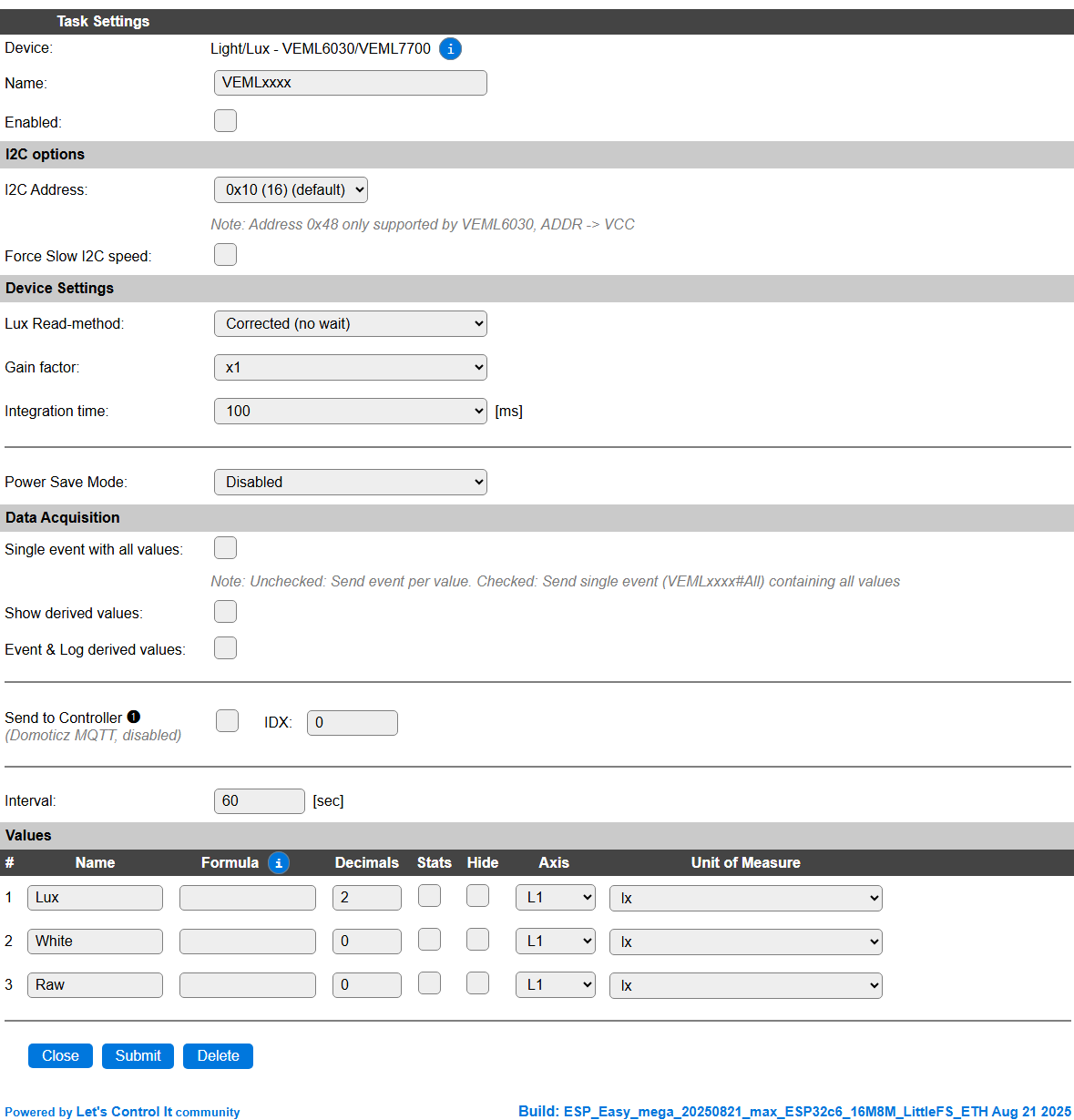
Task: Click the Domoticz MQTT, disabled label
Action: (93, 736)
